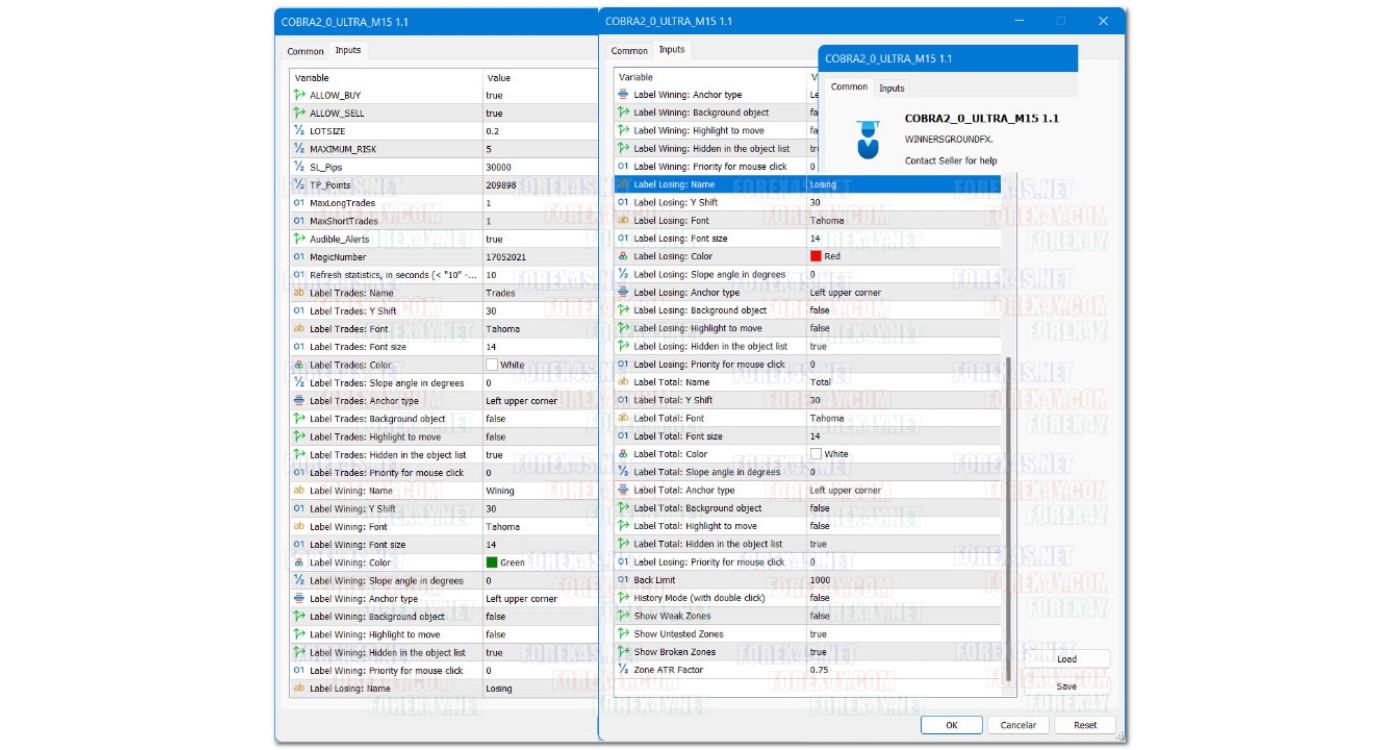1400x750 pixels.
Task: Click the Red swatch for Label Losing: Color
Action: pos(816,257)
